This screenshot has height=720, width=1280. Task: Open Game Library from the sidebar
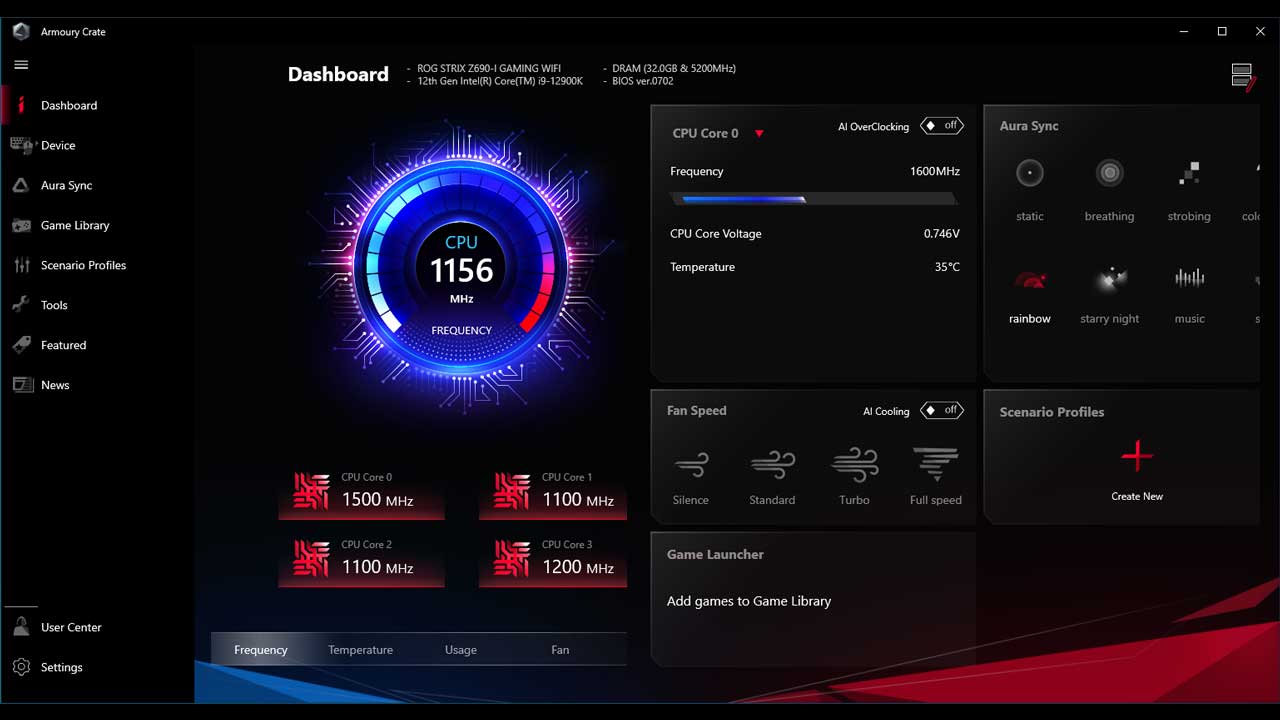pyautogui.click(x=75, y=225)
